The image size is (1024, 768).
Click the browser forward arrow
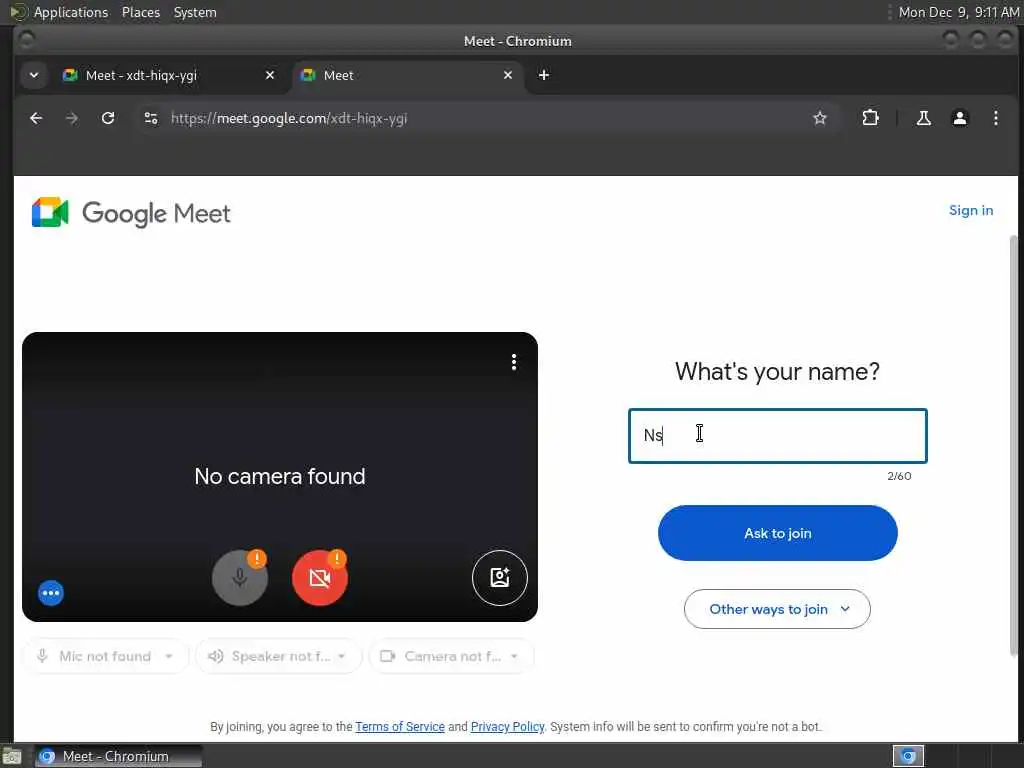pos(72,118)
